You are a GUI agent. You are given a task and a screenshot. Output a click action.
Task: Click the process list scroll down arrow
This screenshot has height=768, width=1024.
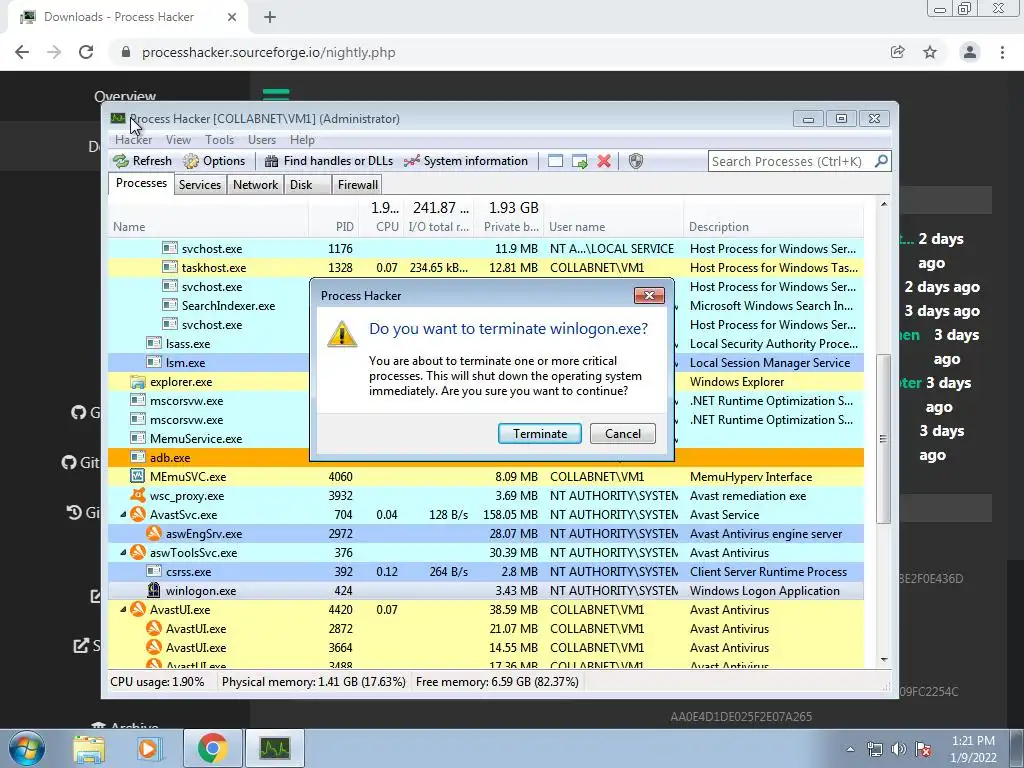884,660
